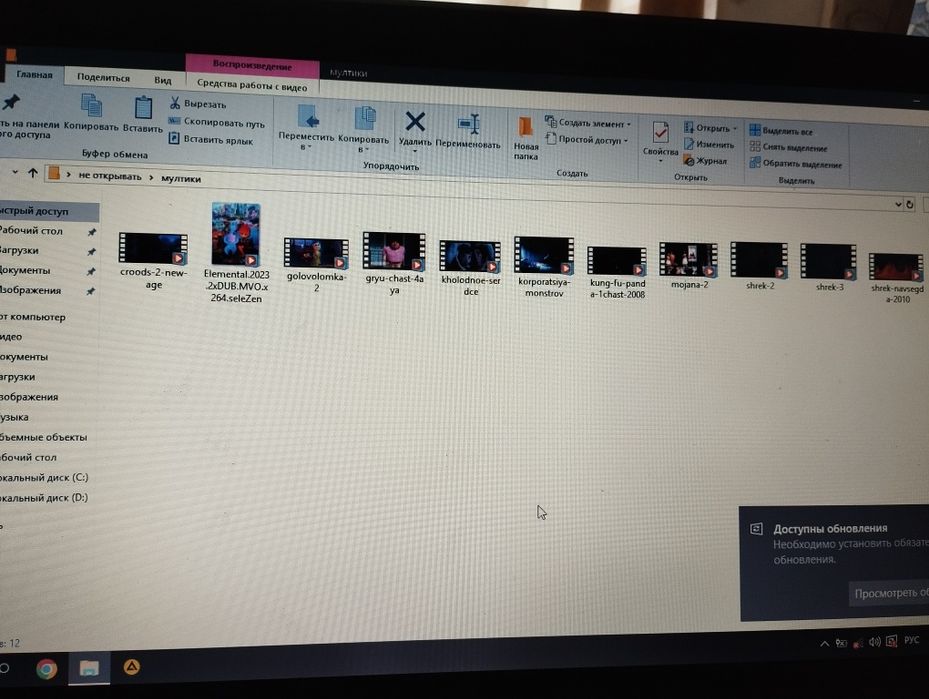
Task: Open the Easy access (Простой доступ) dropdown
Action: click(x=586, y=140)
